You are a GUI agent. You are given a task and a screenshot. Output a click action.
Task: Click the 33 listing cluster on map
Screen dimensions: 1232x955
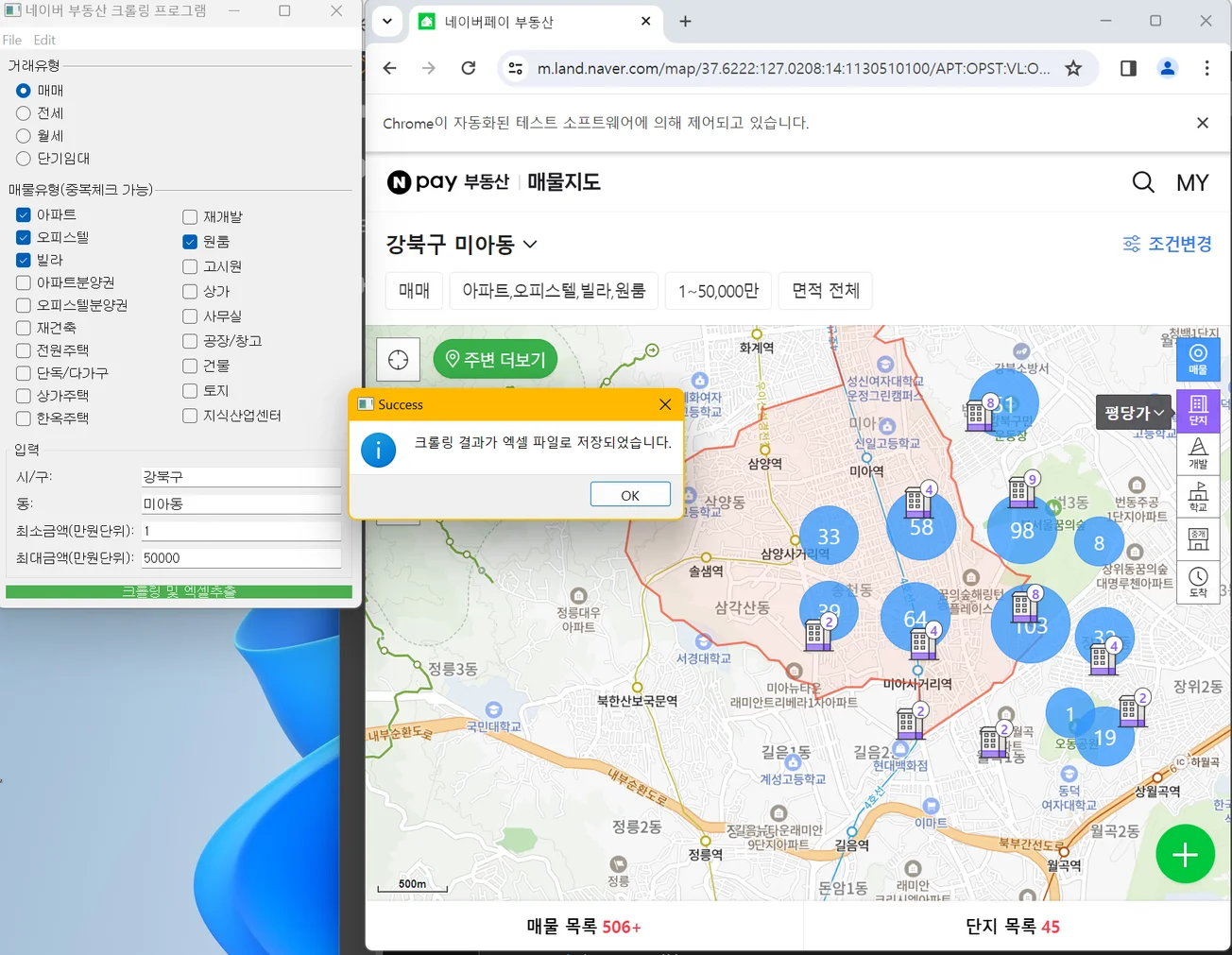(x=829, y=537)
